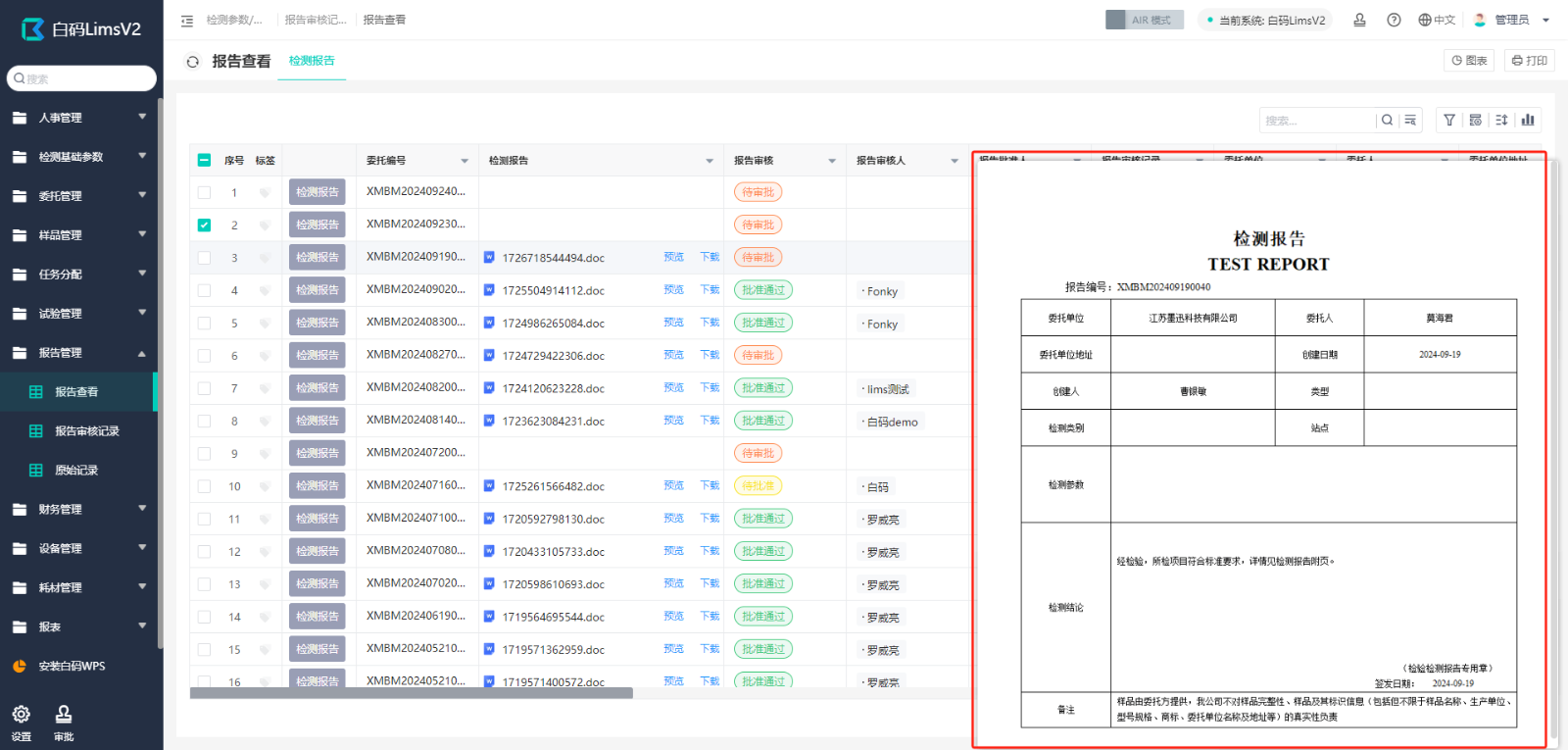The width and height of the screenshot is (1568, 750).
Task: Click tag icon in row 4
Action: pos(265,291)
